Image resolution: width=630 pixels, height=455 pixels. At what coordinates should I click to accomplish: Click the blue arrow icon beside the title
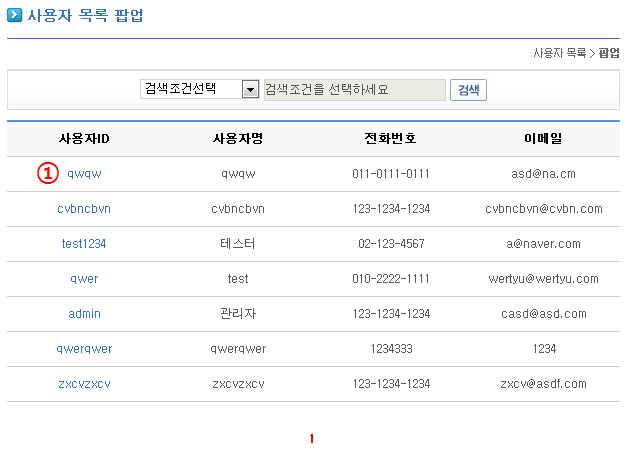14,16
